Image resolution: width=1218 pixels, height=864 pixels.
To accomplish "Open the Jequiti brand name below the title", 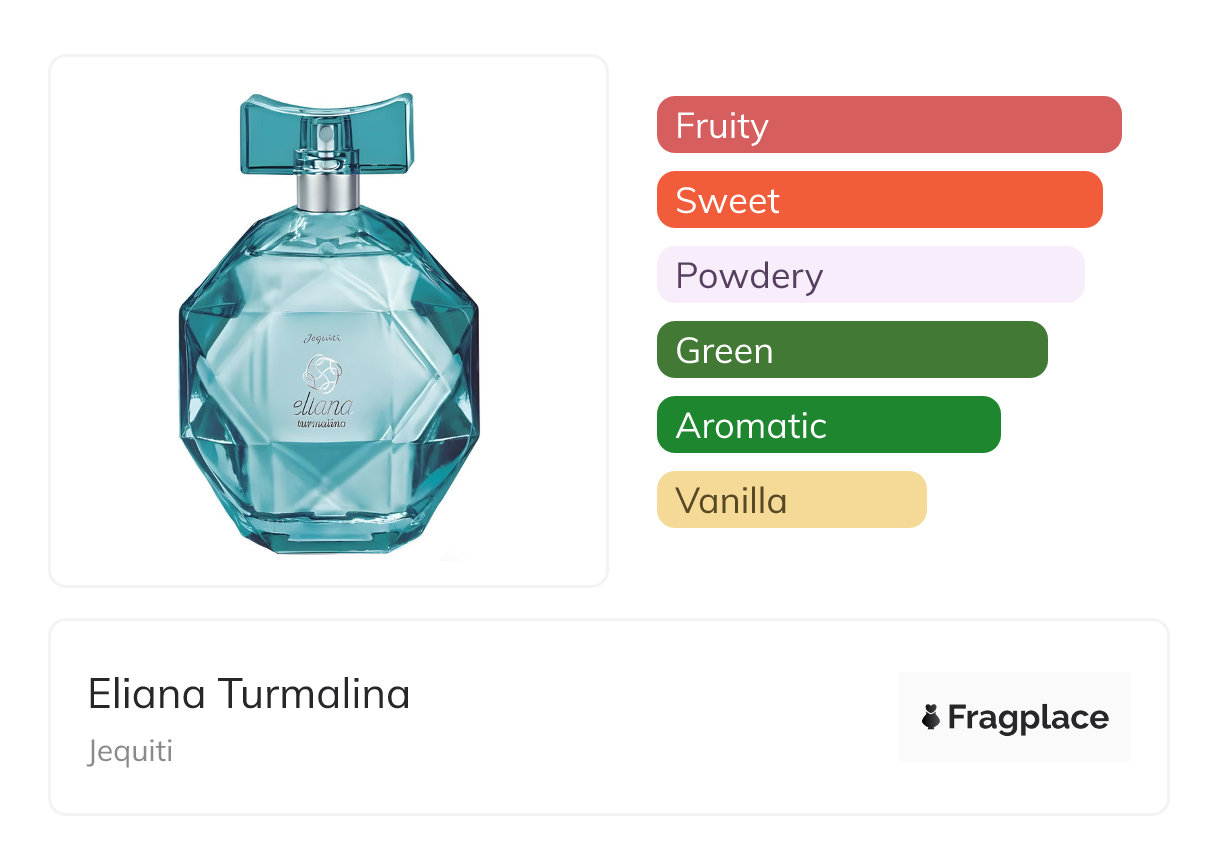I will pos(130,751).
